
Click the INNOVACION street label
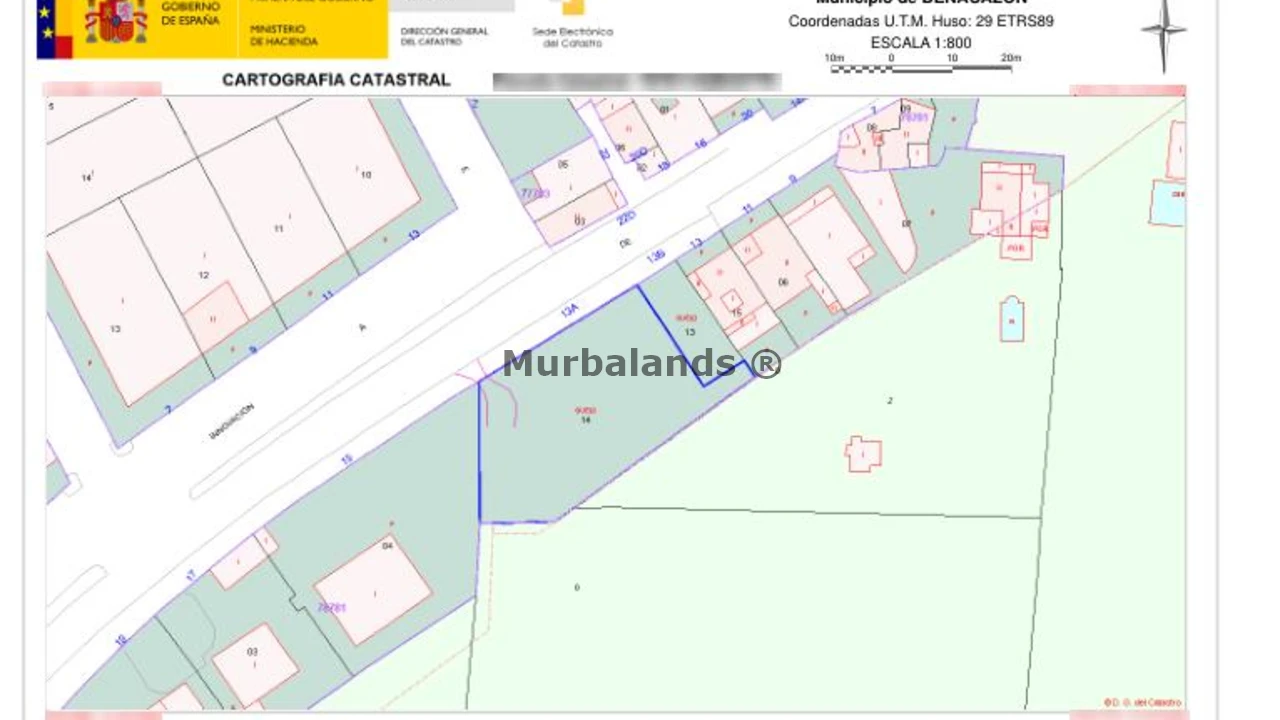(x=232, y=421)
